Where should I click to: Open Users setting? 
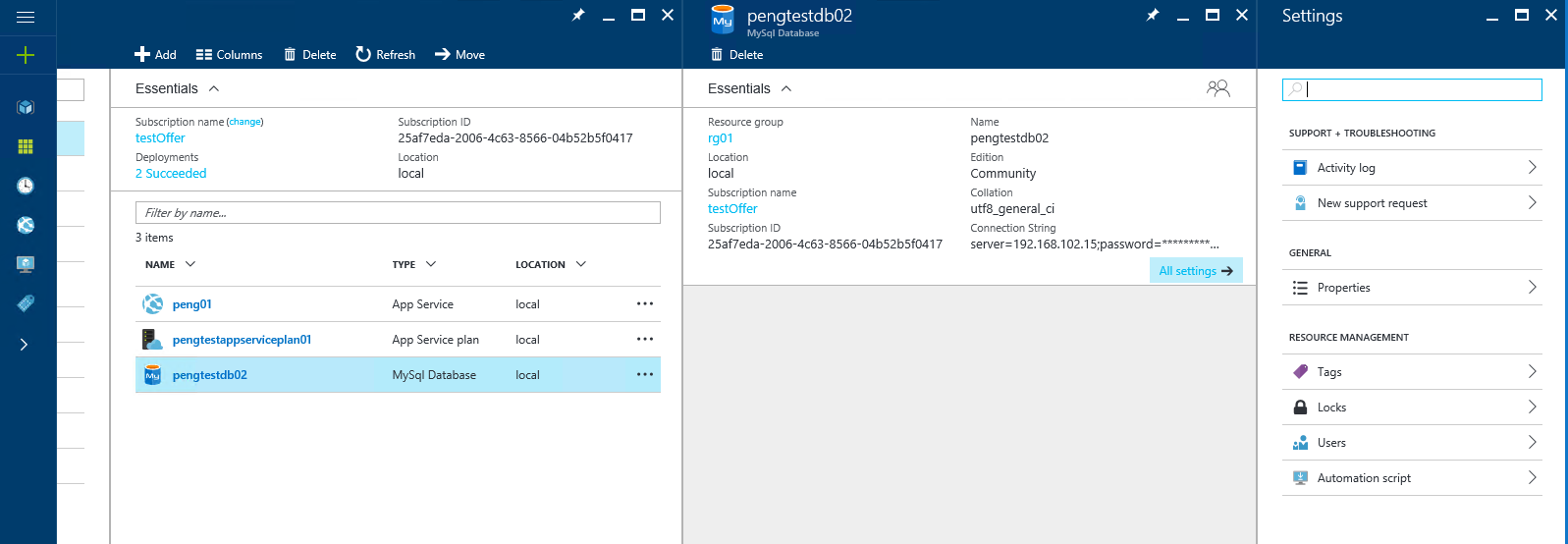(1412, 443)
